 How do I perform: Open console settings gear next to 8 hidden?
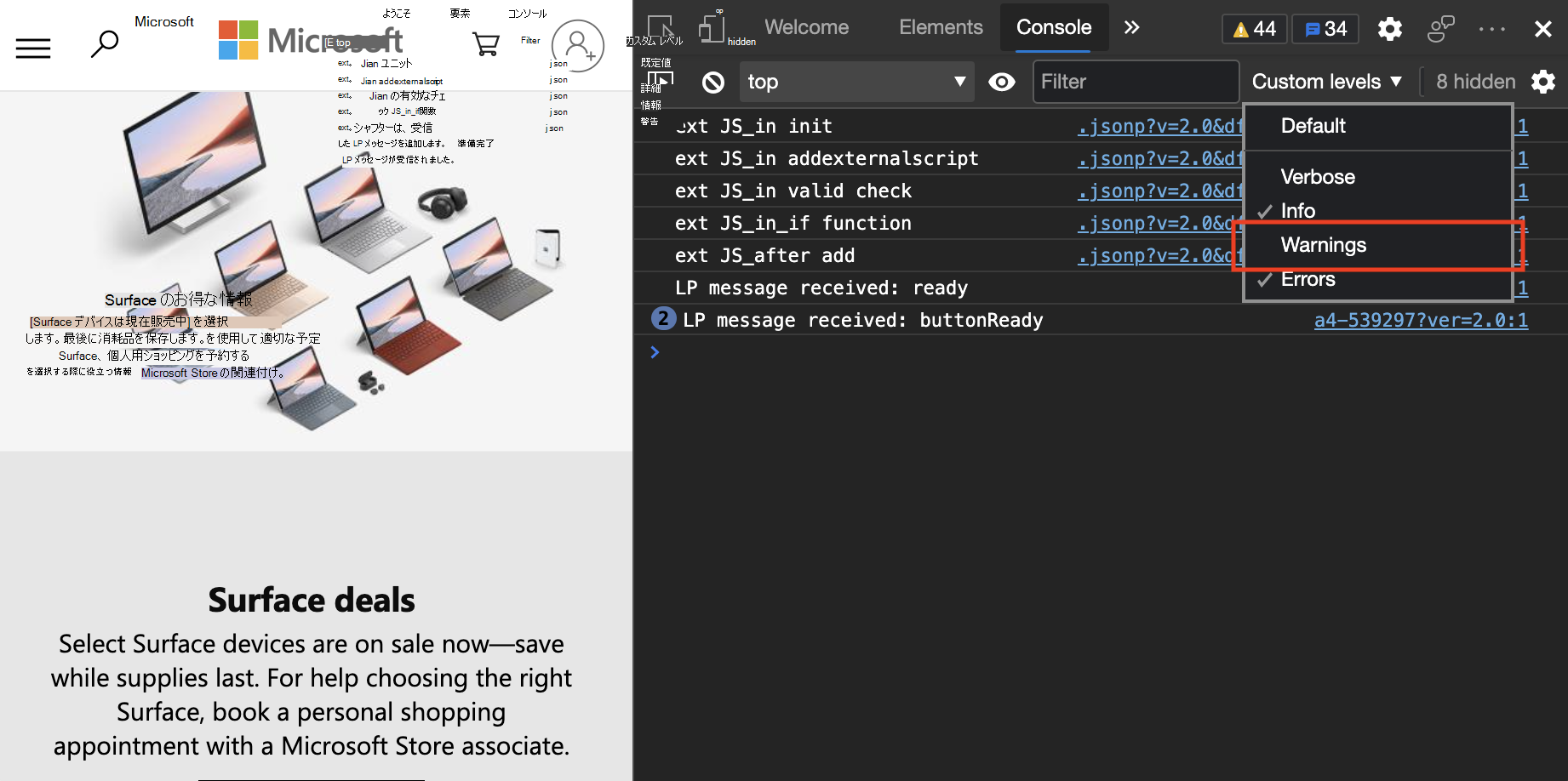tap(1543, 82)
